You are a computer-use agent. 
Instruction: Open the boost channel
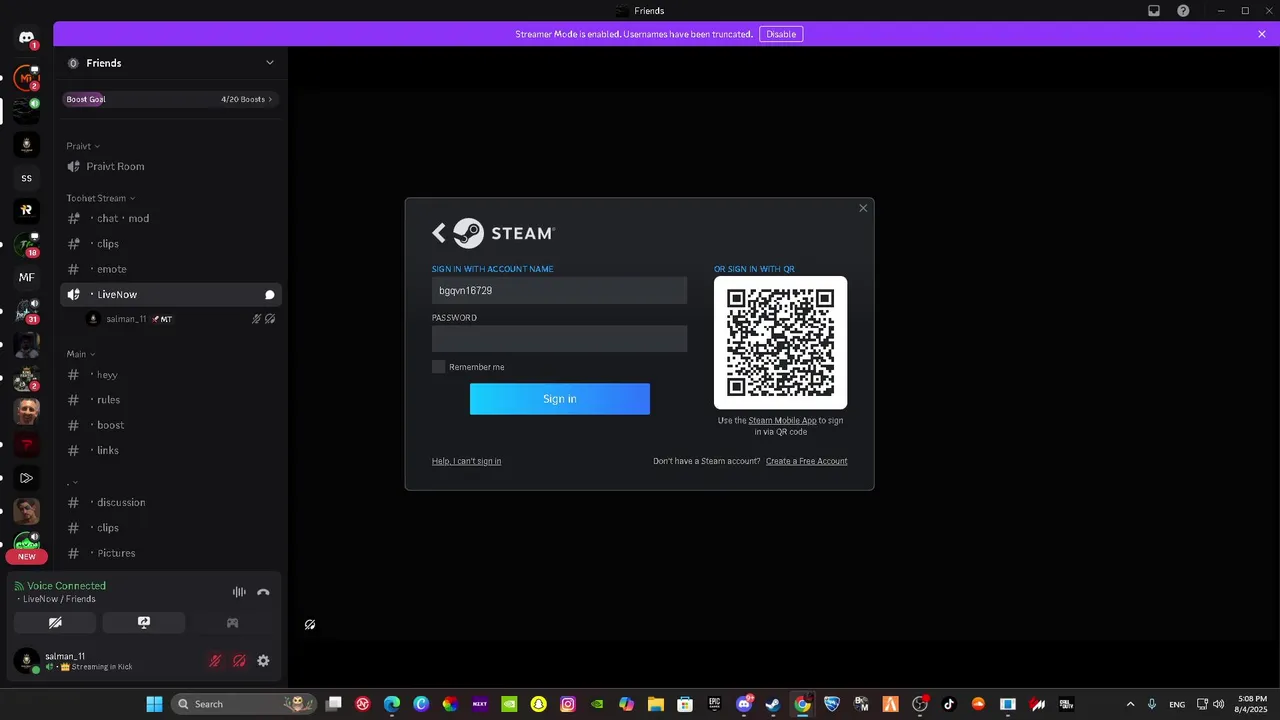171,425
